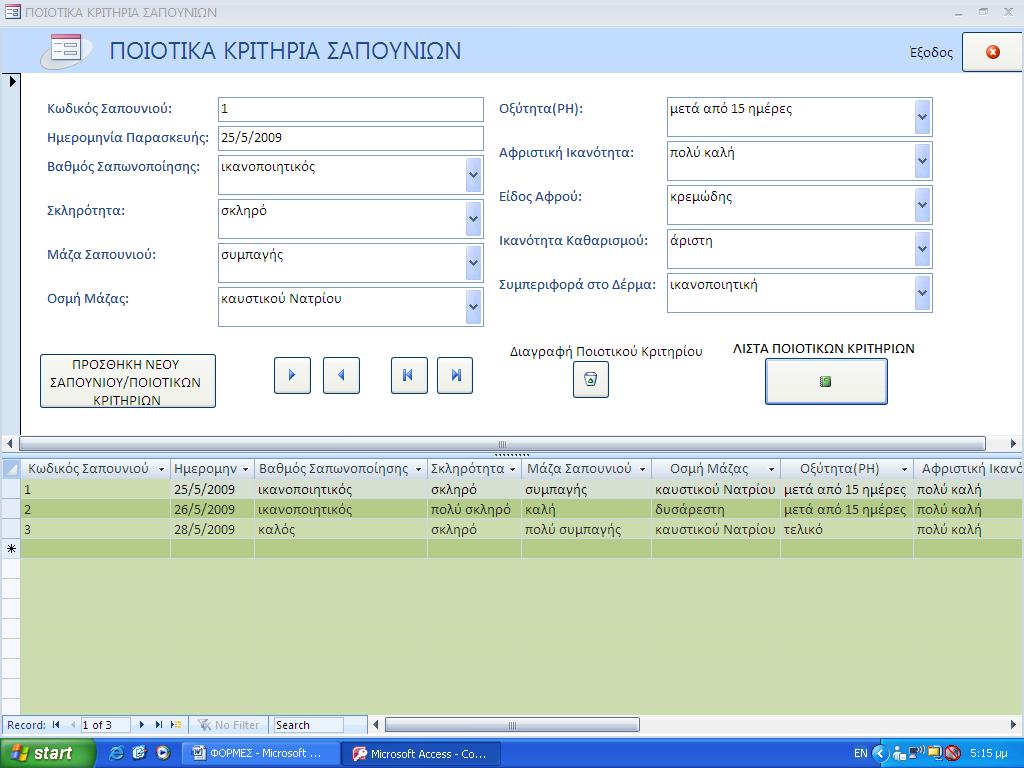The height and width of the screenshot is (768, 1024).
Task: Click show hidden tray icons arrow
Action: click(x=880, y=754)
